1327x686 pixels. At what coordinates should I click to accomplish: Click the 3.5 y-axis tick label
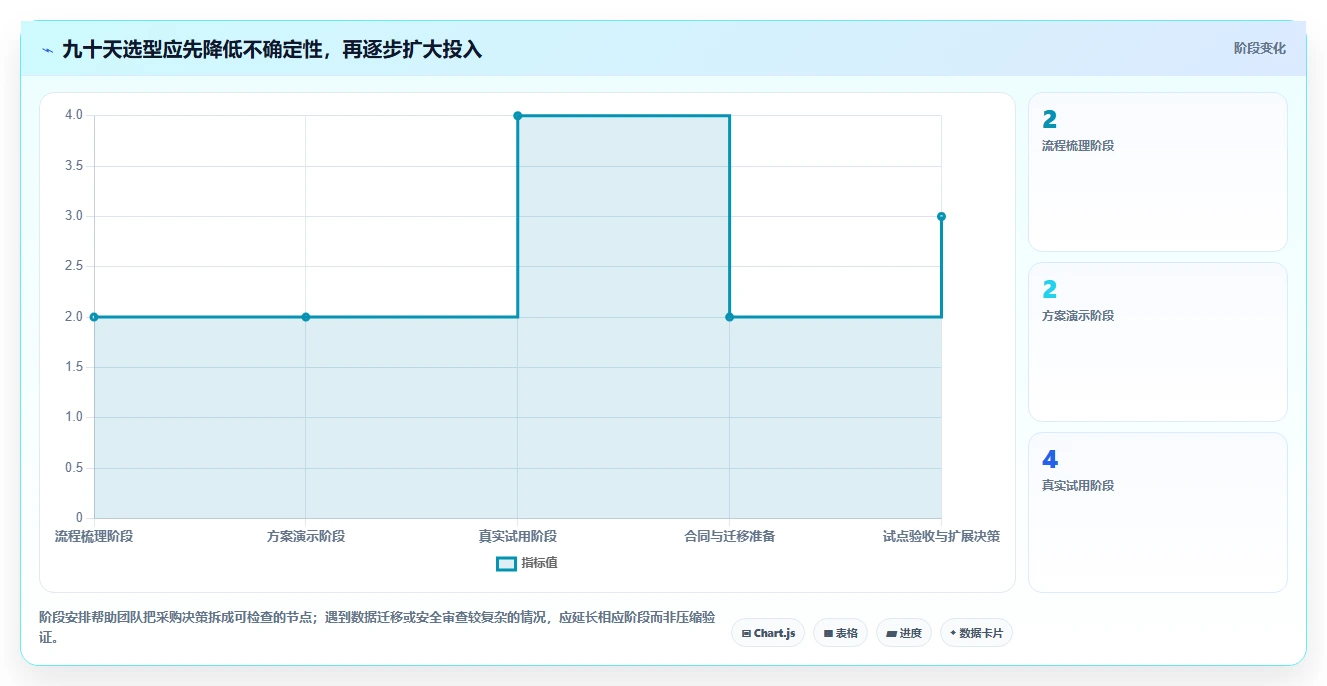74,166
